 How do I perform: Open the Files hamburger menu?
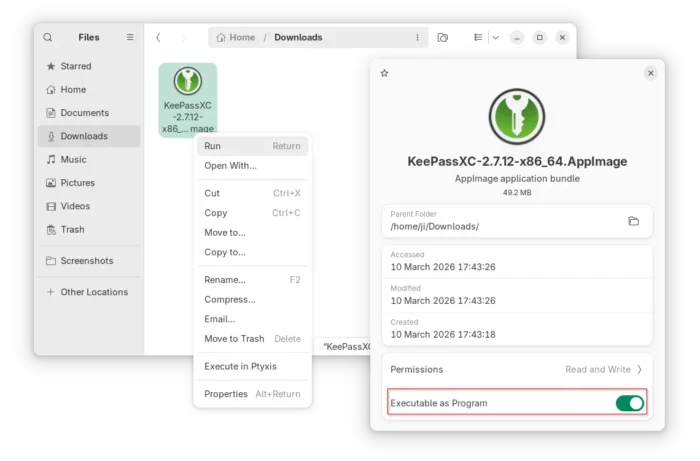pyautogui.click(x=130, y=37)
